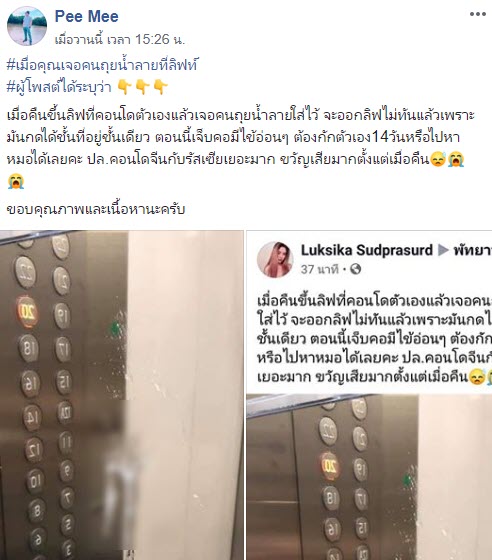Click the sad sweat emoji after เมื่อคืน

[438, 159]
